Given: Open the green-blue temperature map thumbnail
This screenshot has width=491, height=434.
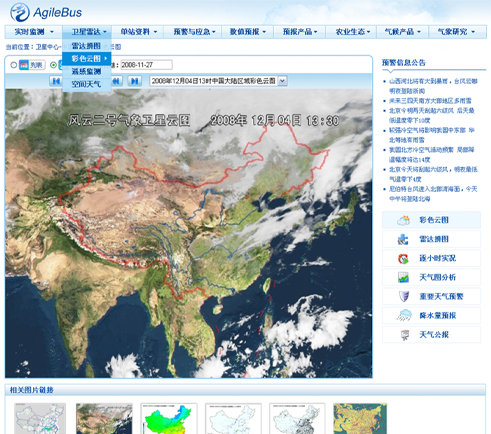Looking at the screenshot, I should pos(169,418).
